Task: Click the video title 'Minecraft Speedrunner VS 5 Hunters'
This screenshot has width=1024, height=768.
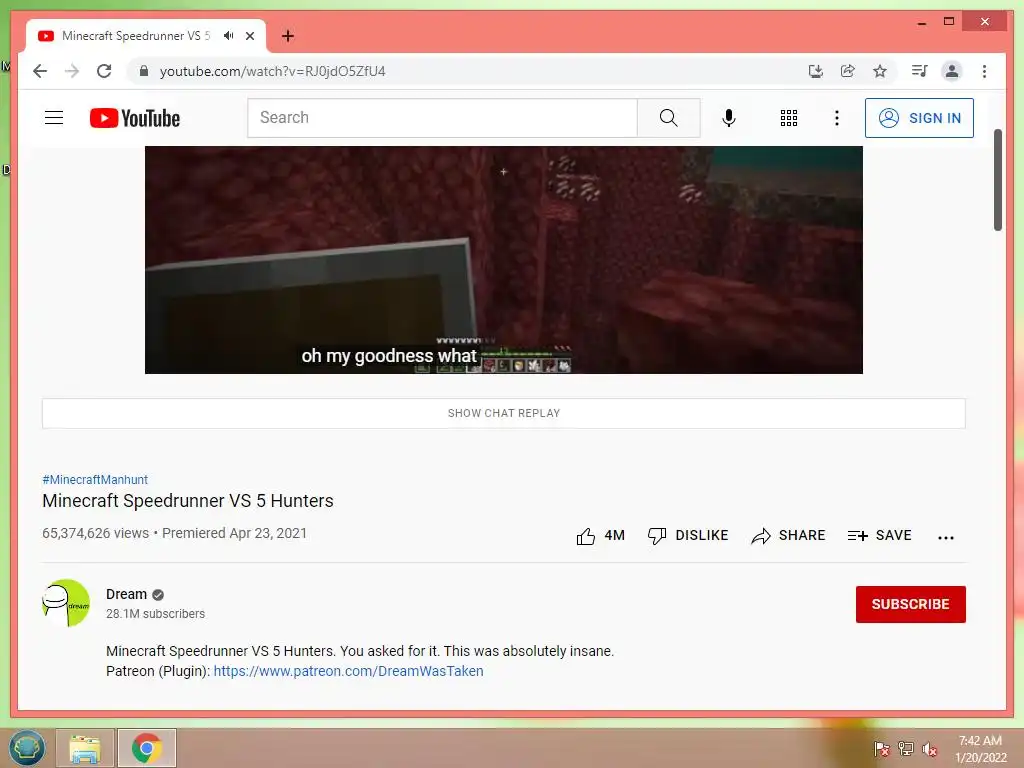Action: click(x=188, y=501)
